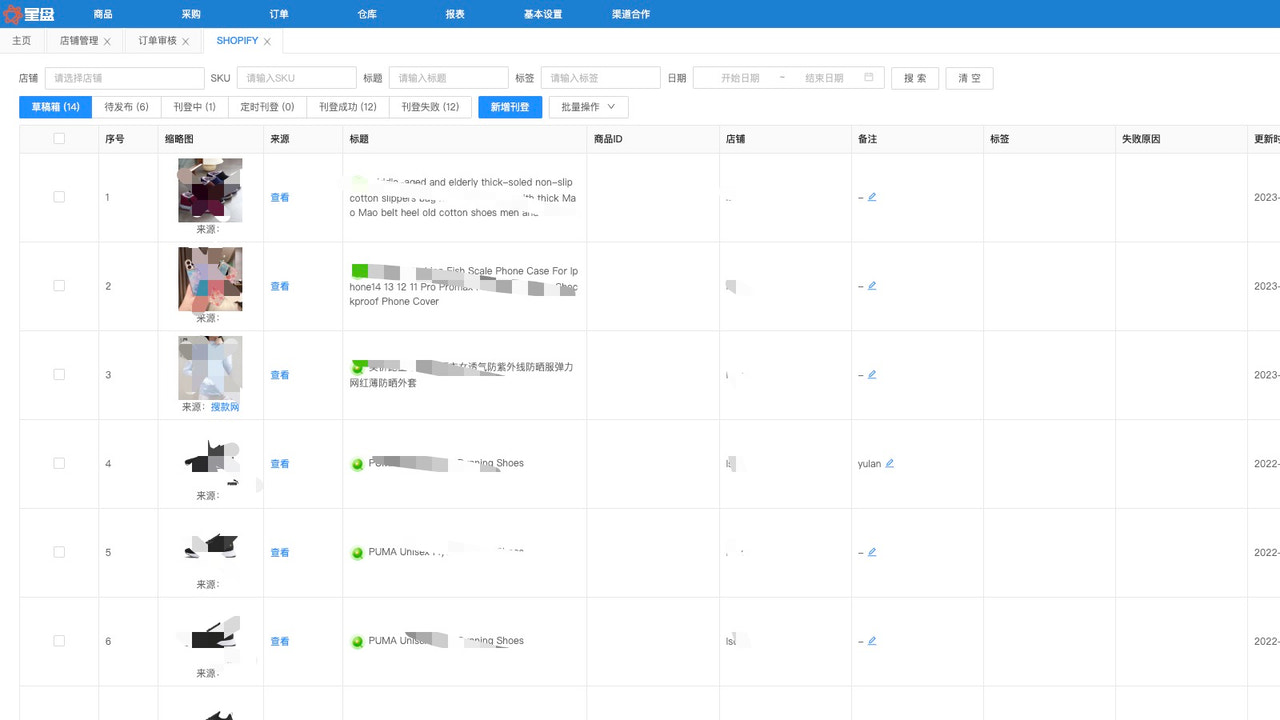Open the 订单 menu
The height and width of the screenshot is (720, 1280).
tap(279, 14)
